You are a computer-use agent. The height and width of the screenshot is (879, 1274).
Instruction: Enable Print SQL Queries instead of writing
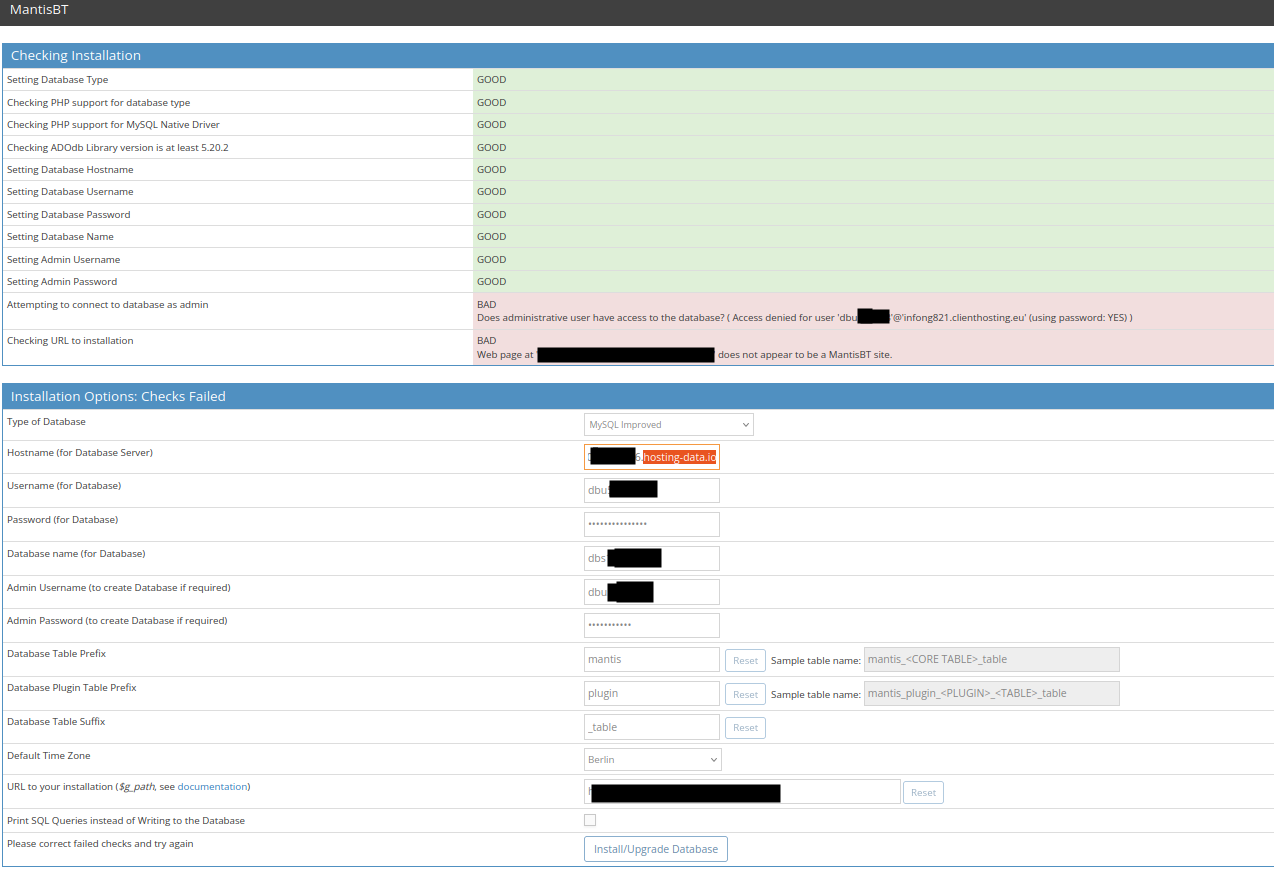pos(589,819)
